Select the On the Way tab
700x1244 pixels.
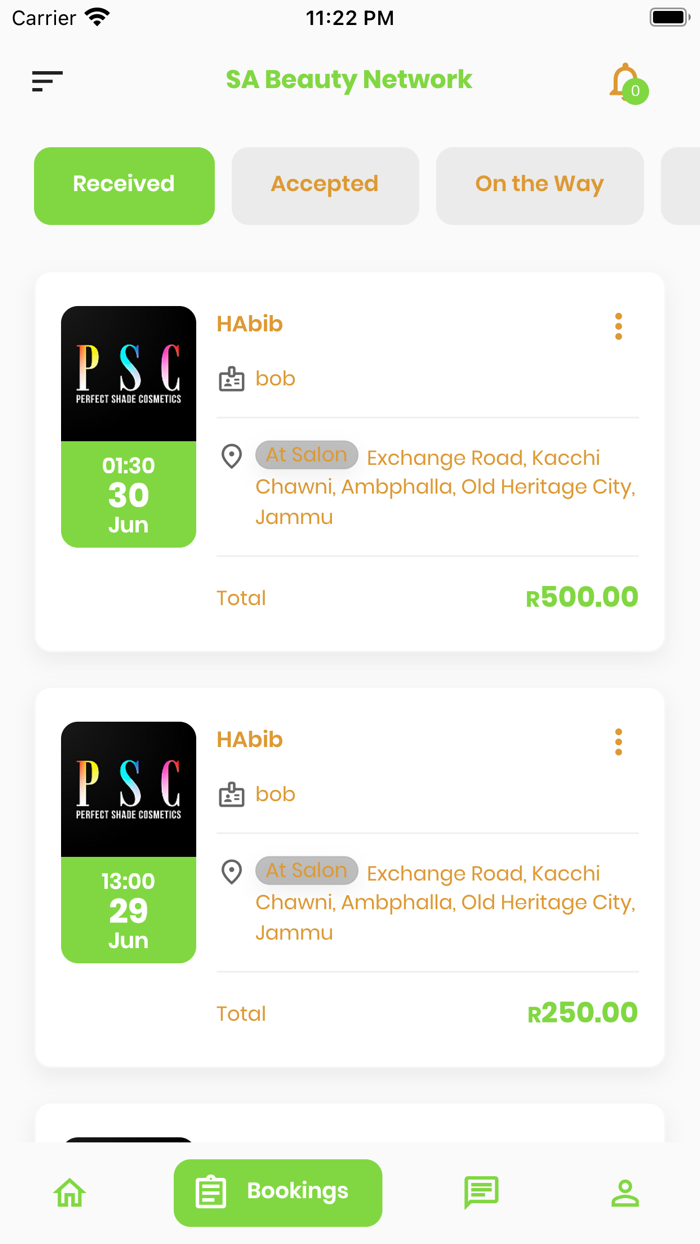539,185
